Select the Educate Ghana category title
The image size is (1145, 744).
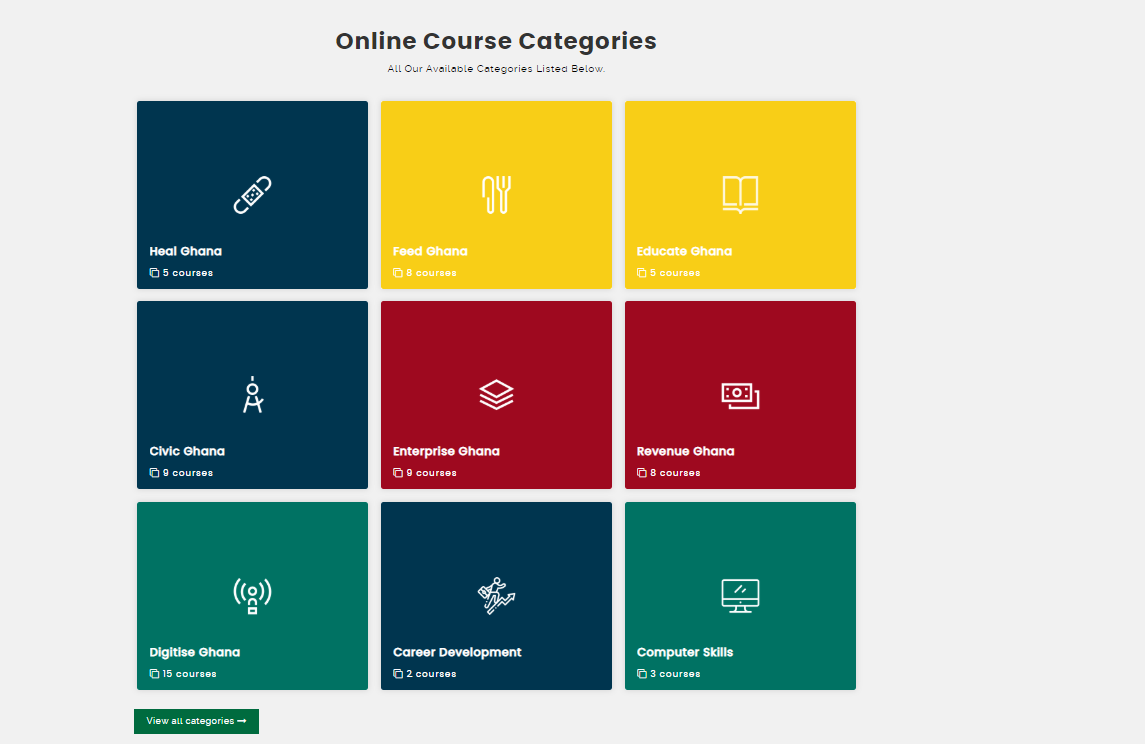pos(684,251)
